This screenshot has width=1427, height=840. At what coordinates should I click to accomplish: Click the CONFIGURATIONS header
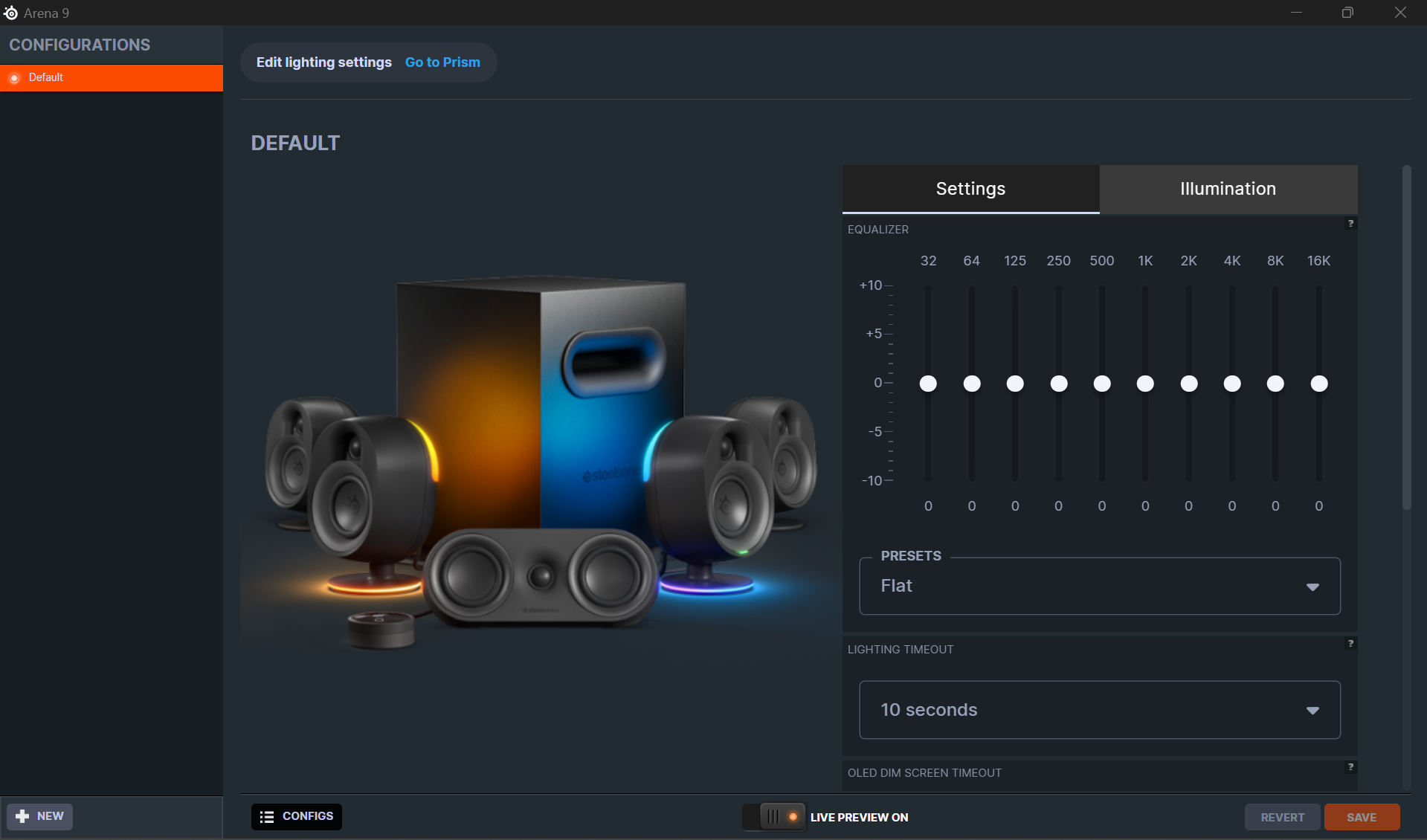click(80, 45)
